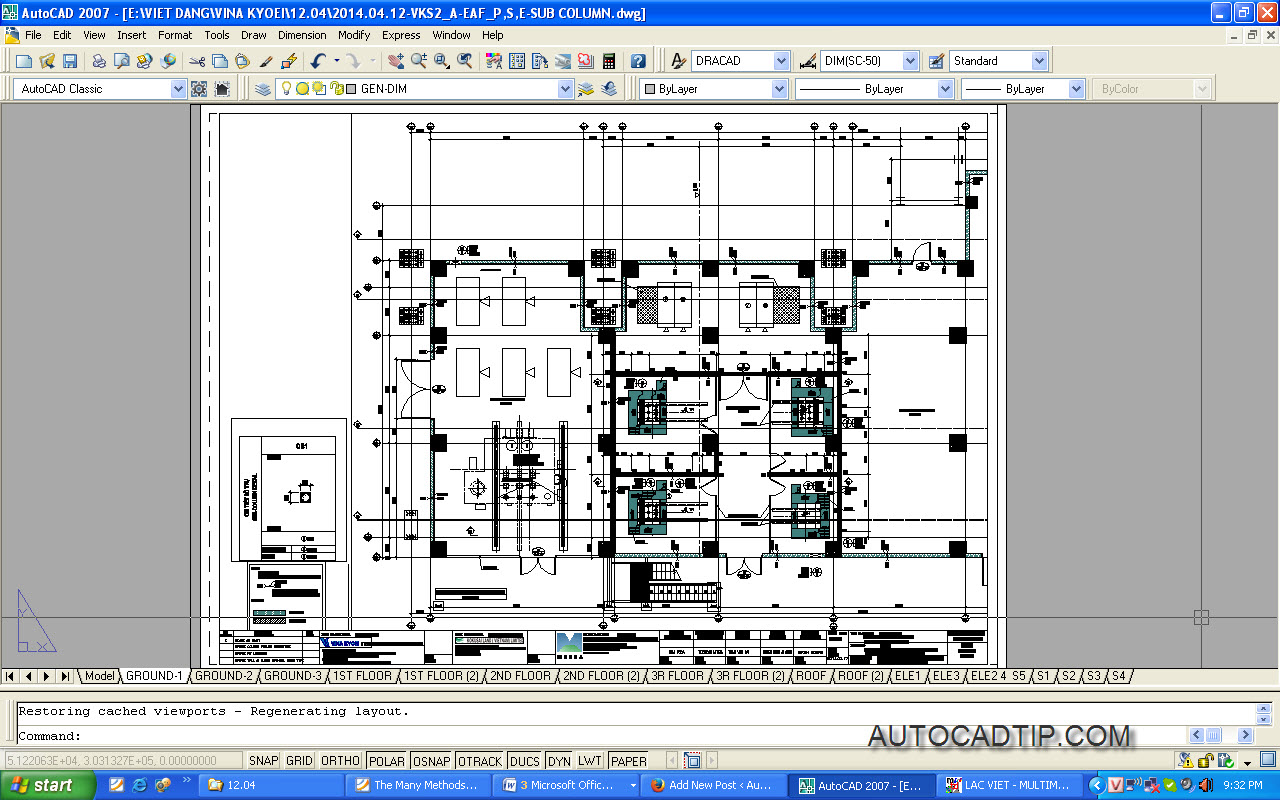This screenshot has height=800, width=1280.
Task: Activate Zoom Realtime magnifier tool
Action: tap(419, 61)
